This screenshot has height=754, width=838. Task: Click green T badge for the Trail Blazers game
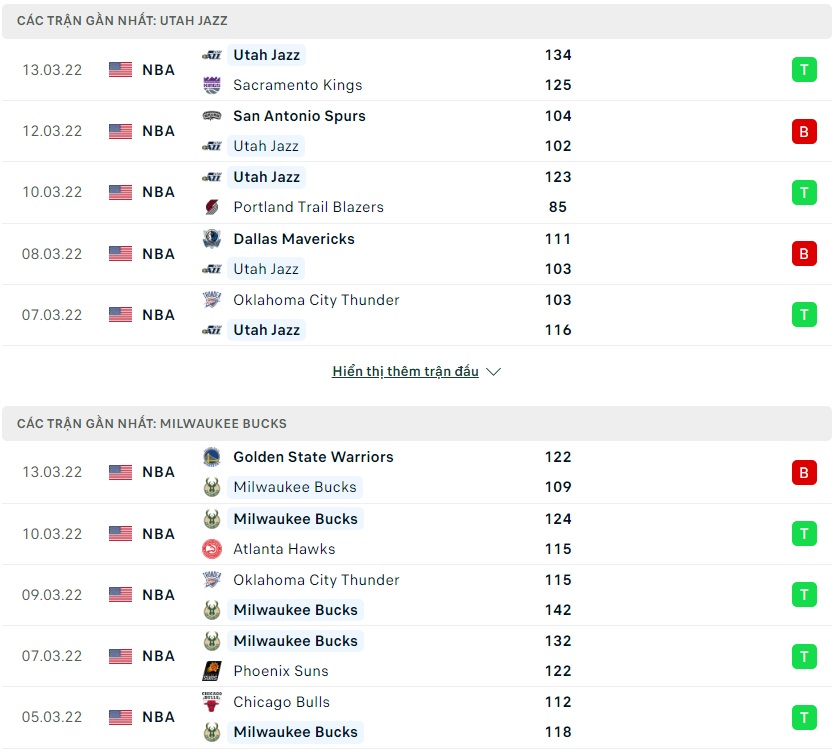804,192
